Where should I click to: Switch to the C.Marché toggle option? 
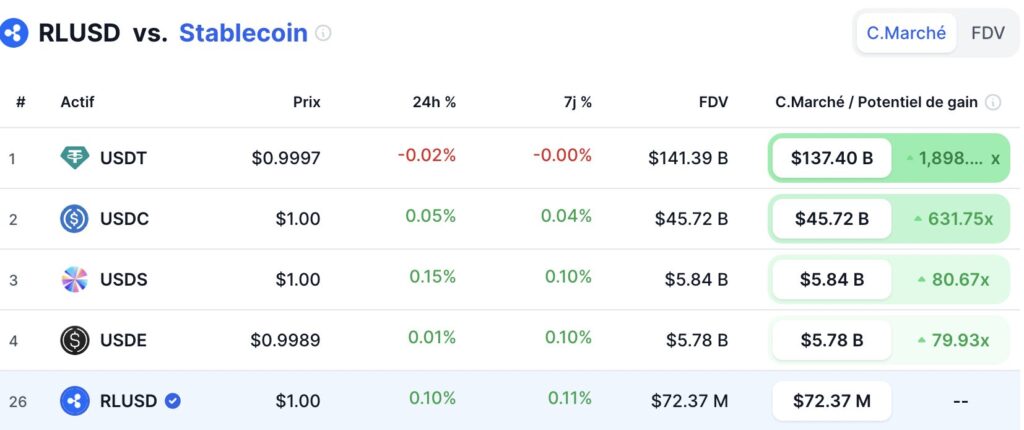tap(906, 33)
